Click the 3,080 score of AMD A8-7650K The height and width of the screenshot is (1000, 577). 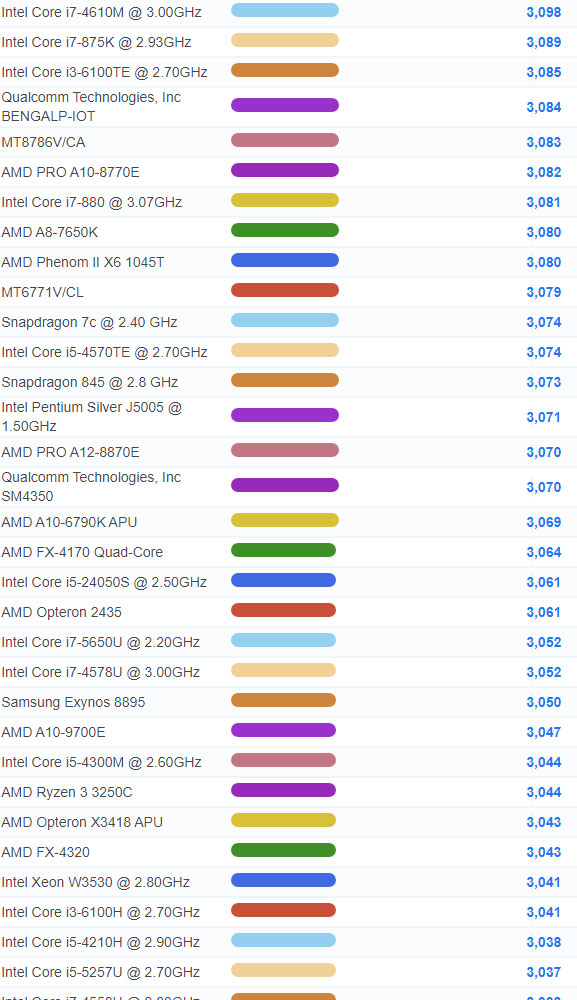(x=544, y=232)
